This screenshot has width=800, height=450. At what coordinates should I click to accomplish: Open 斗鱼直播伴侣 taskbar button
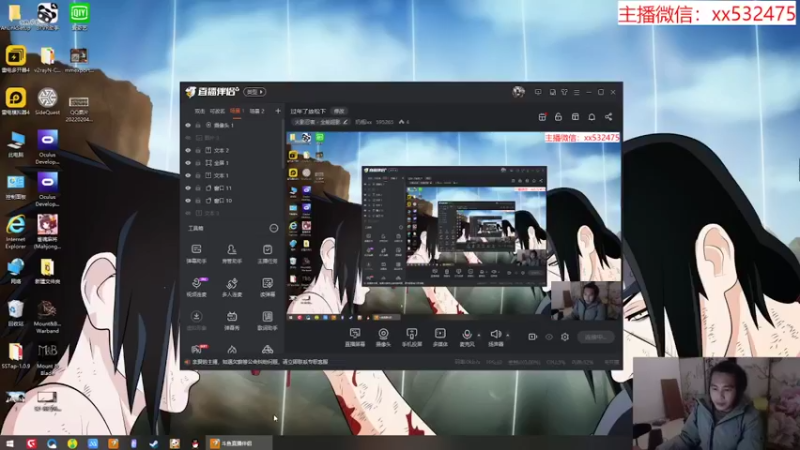(238, 443)
